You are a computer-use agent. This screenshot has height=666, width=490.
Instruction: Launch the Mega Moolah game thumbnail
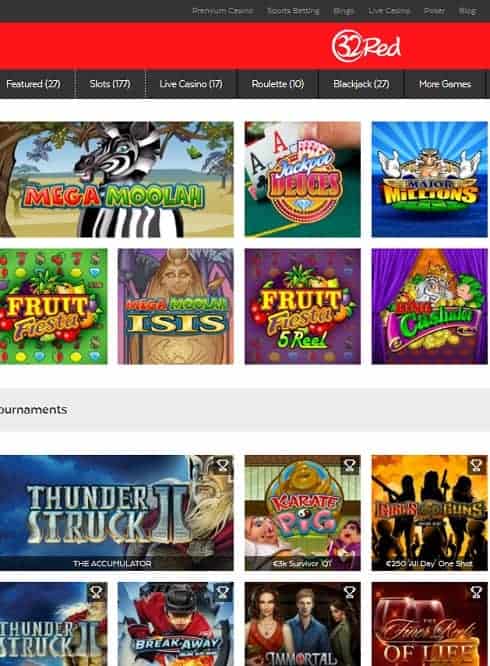pyautogui.click(x=116, y=179)
